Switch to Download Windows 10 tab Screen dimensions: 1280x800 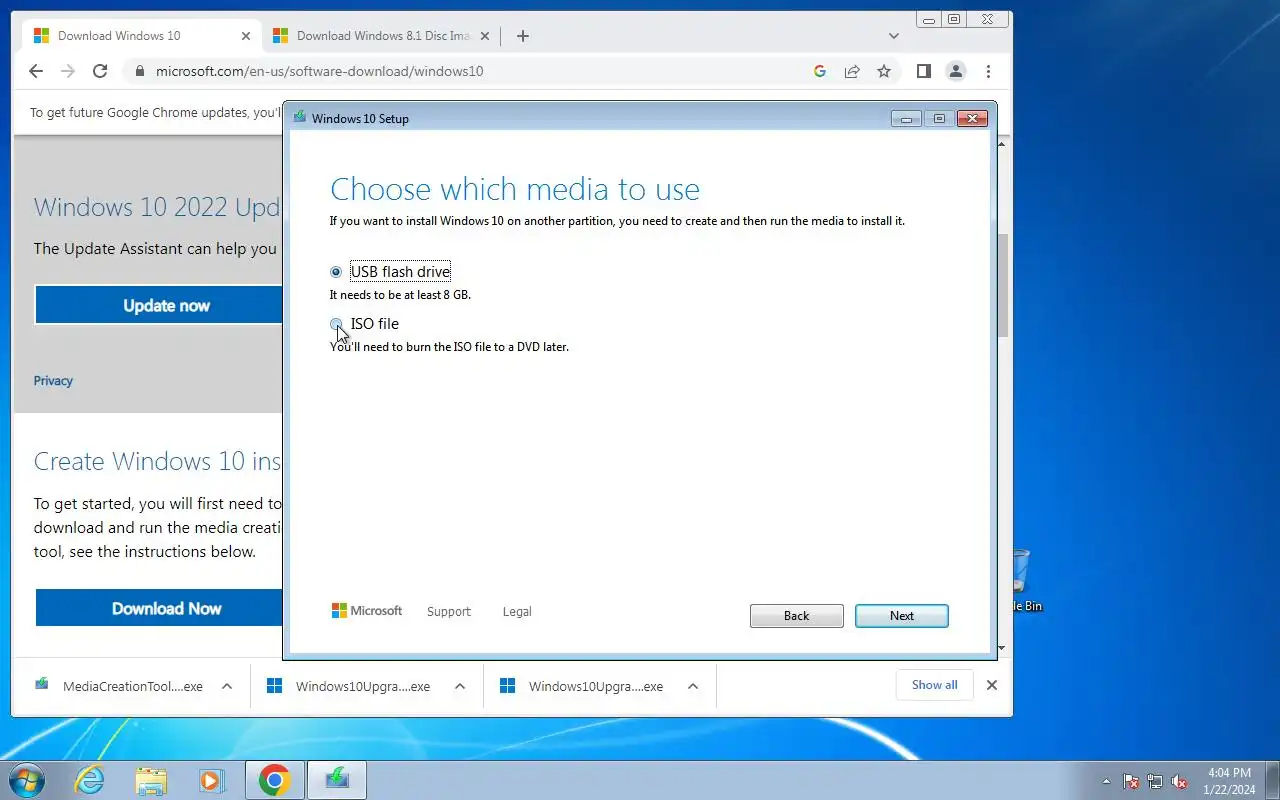click(140, 36)
